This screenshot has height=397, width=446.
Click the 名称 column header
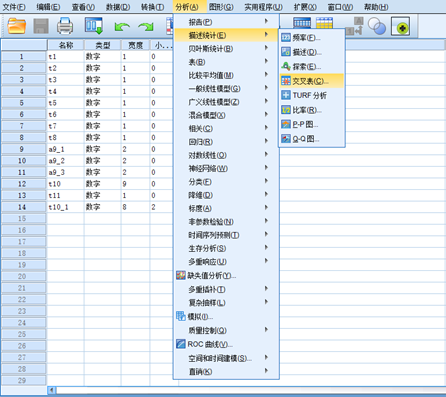point(66,45)
